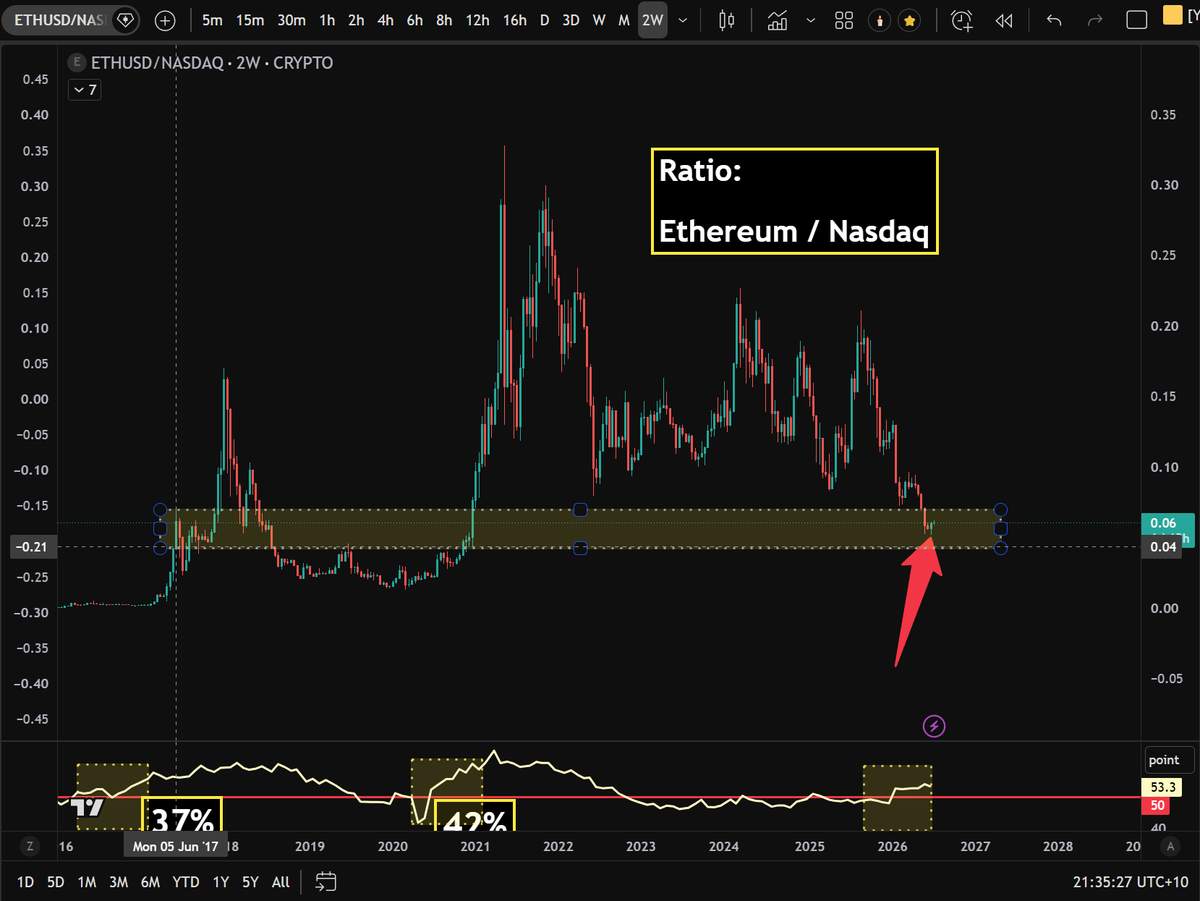1200x901 pixels.
Task: Expand the timeframe interval dropdown chevron
Action: [683, 20]
